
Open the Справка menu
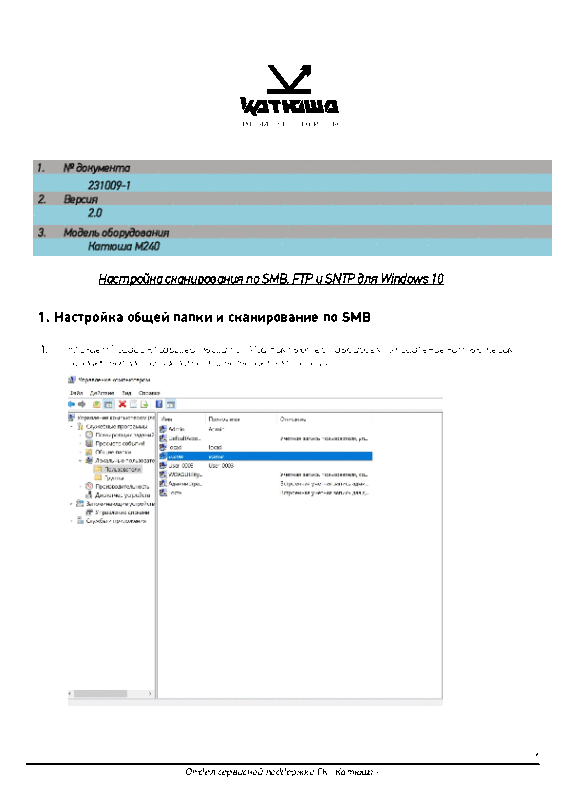(150, 393)
